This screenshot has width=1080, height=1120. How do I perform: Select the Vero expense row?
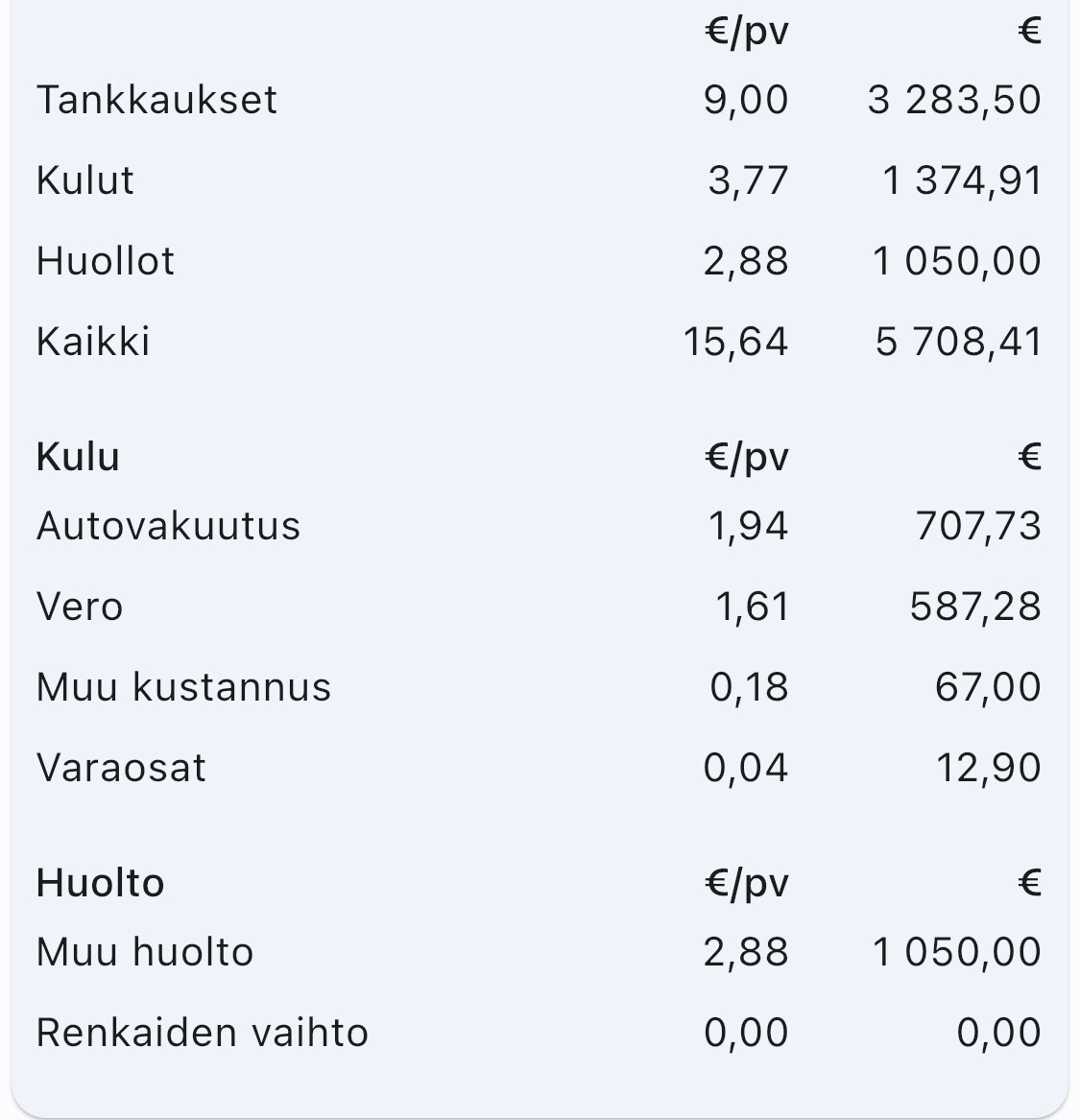(x=540, y=608)
